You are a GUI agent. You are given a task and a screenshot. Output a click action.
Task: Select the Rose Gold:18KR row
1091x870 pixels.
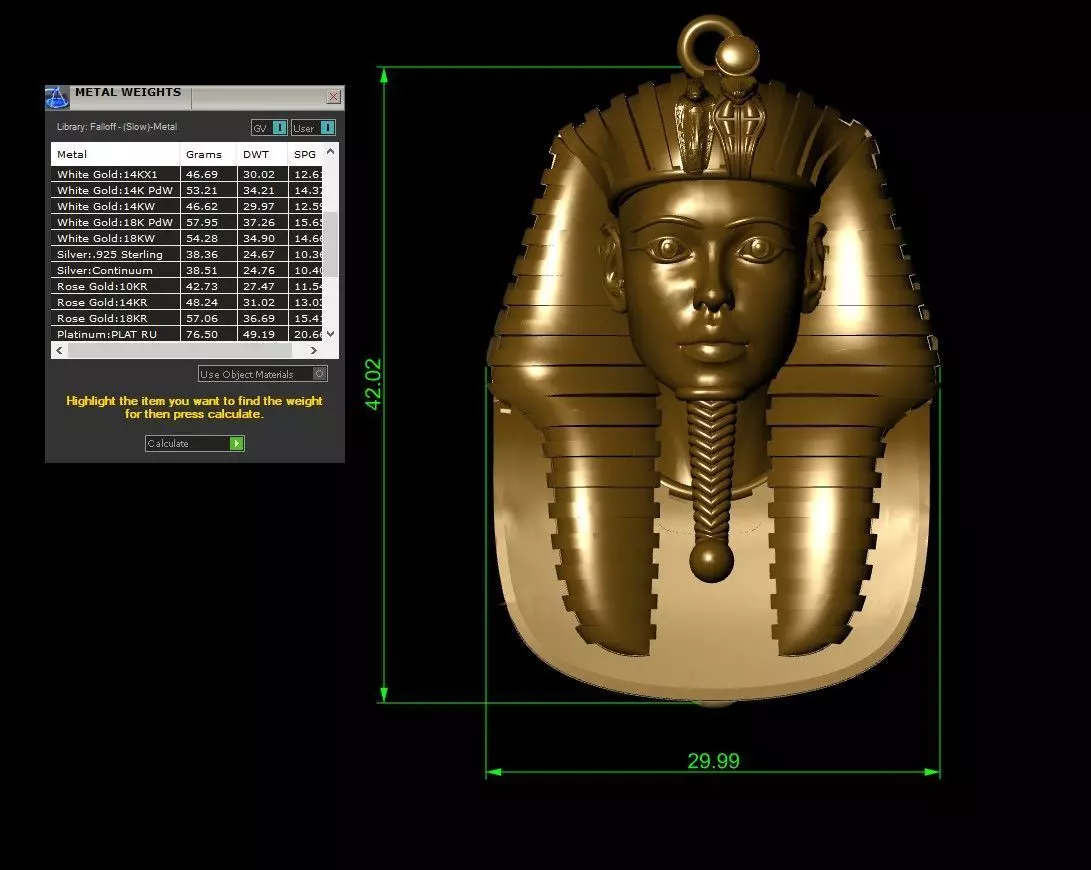[187, 318]
